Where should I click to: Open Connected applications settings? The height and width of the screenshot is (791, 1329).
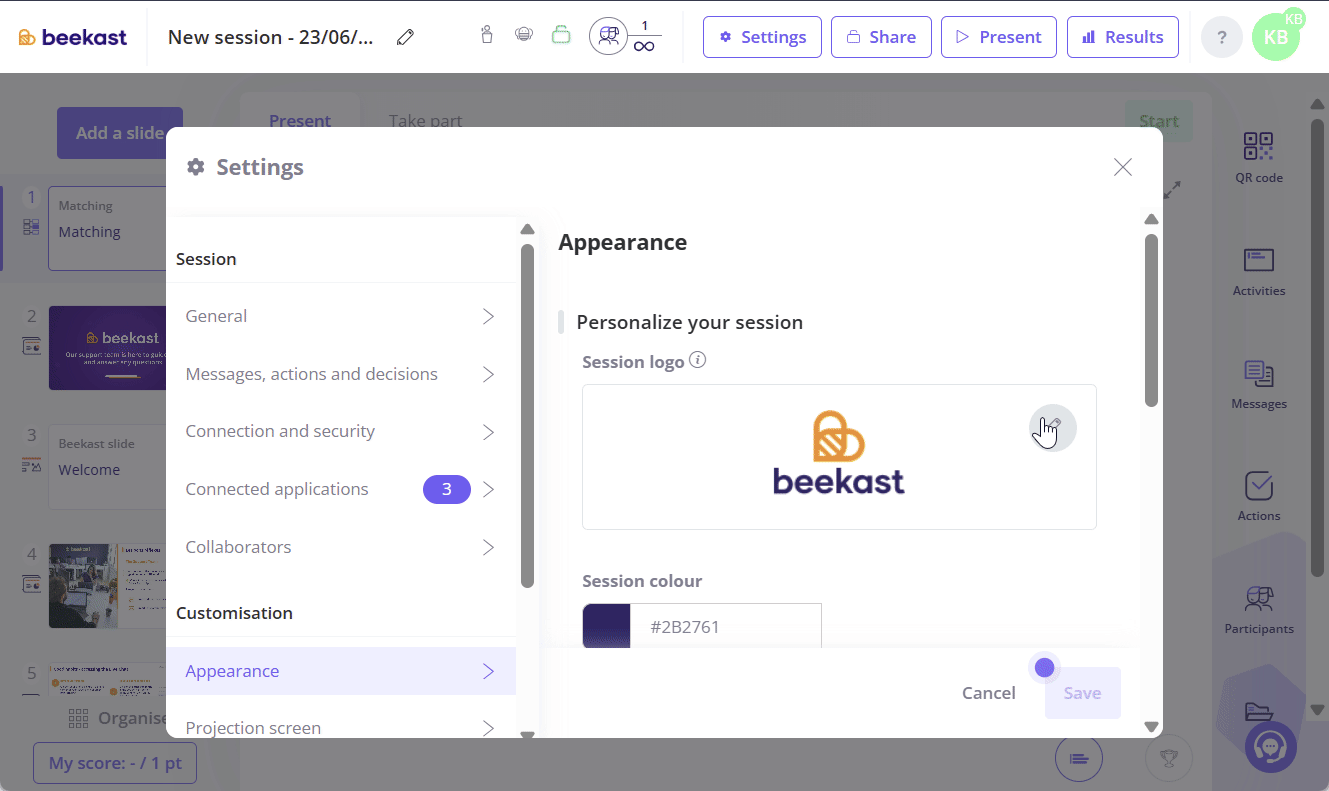coord(341,489)
